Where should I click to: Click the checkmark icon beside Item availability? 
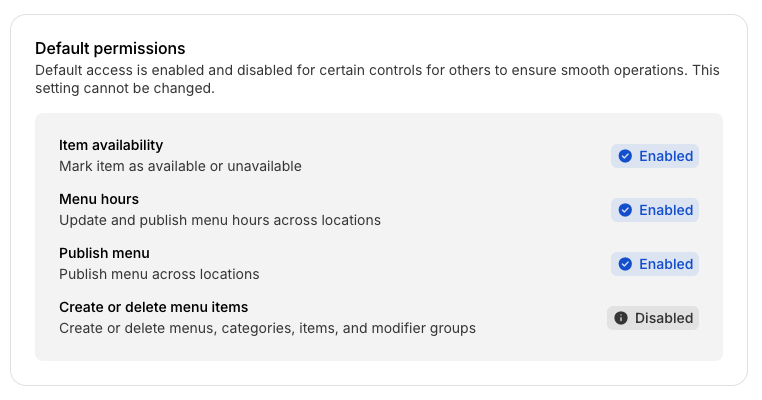(625, 156)
